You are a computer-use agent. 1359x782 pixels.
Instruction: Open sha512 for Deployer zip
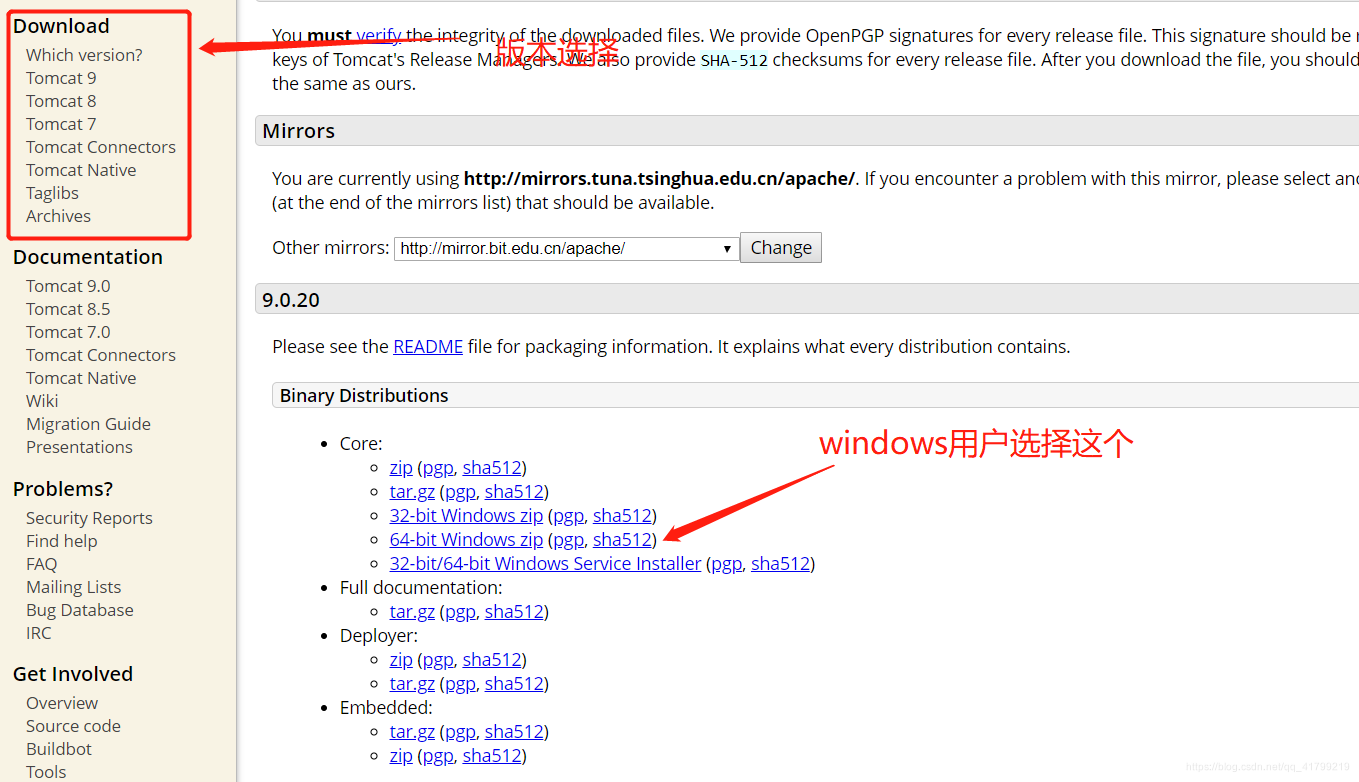coord(491,659)
